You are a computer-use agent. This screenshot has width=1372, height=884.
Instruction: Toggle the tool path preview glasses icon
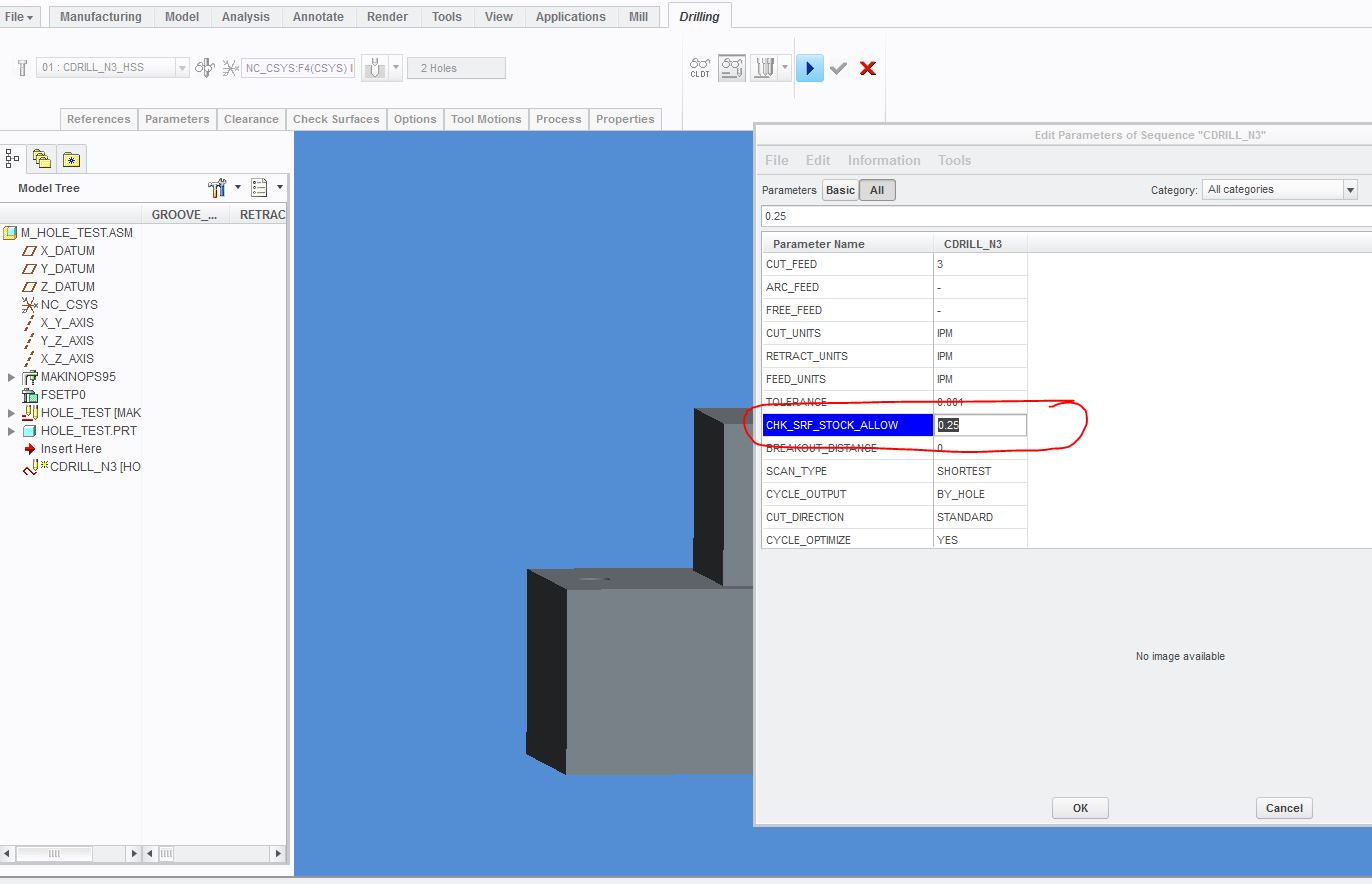coord(732,68)
